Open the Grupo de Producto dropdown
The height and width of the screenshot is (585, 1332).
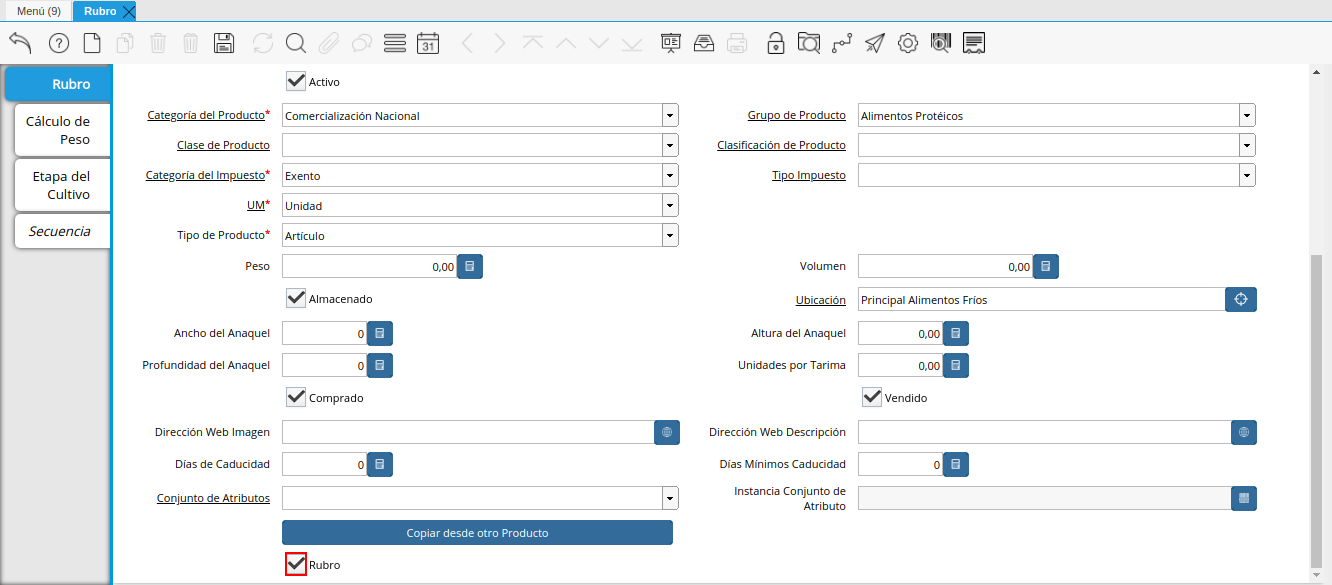coord(1246,116)
